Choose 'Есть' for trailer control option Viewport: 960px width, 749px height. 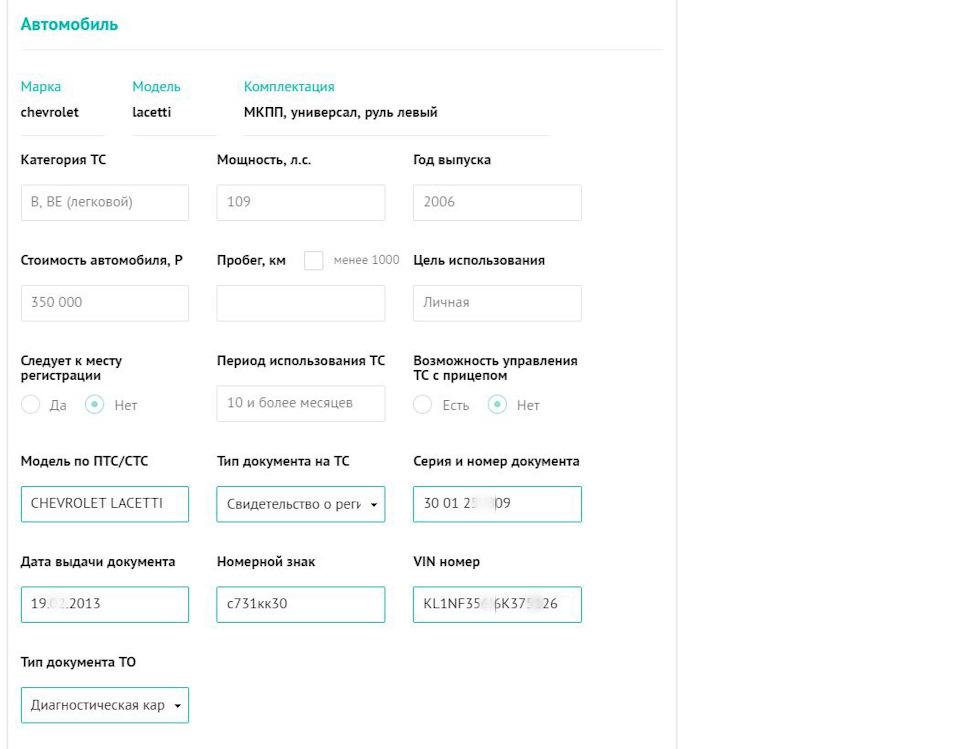coord(423,405)
